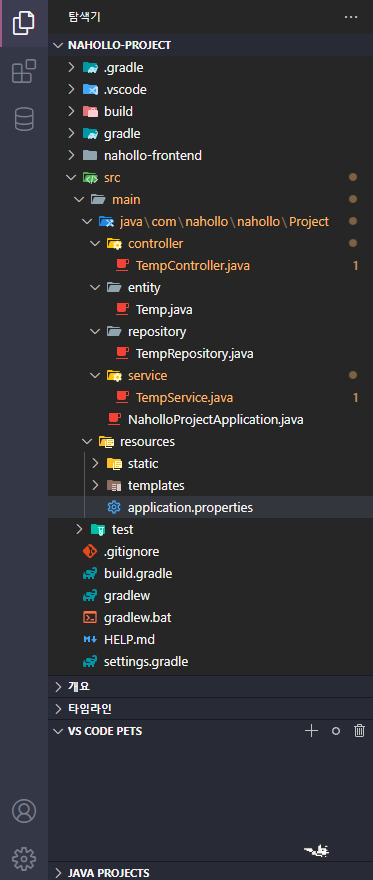This screenshot has width=373, height=880.
Task: Click the .gitignore git icon
Action: 90,552
